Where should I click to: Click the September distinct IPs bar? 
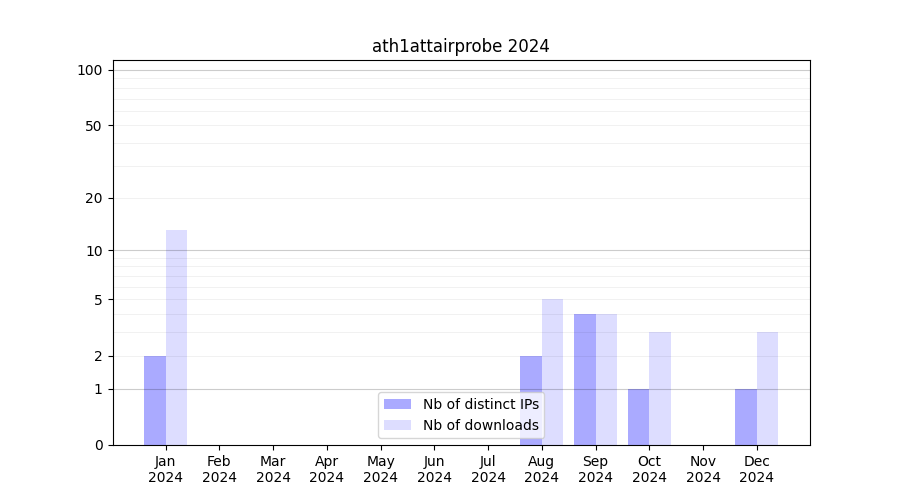coord(585,379)
